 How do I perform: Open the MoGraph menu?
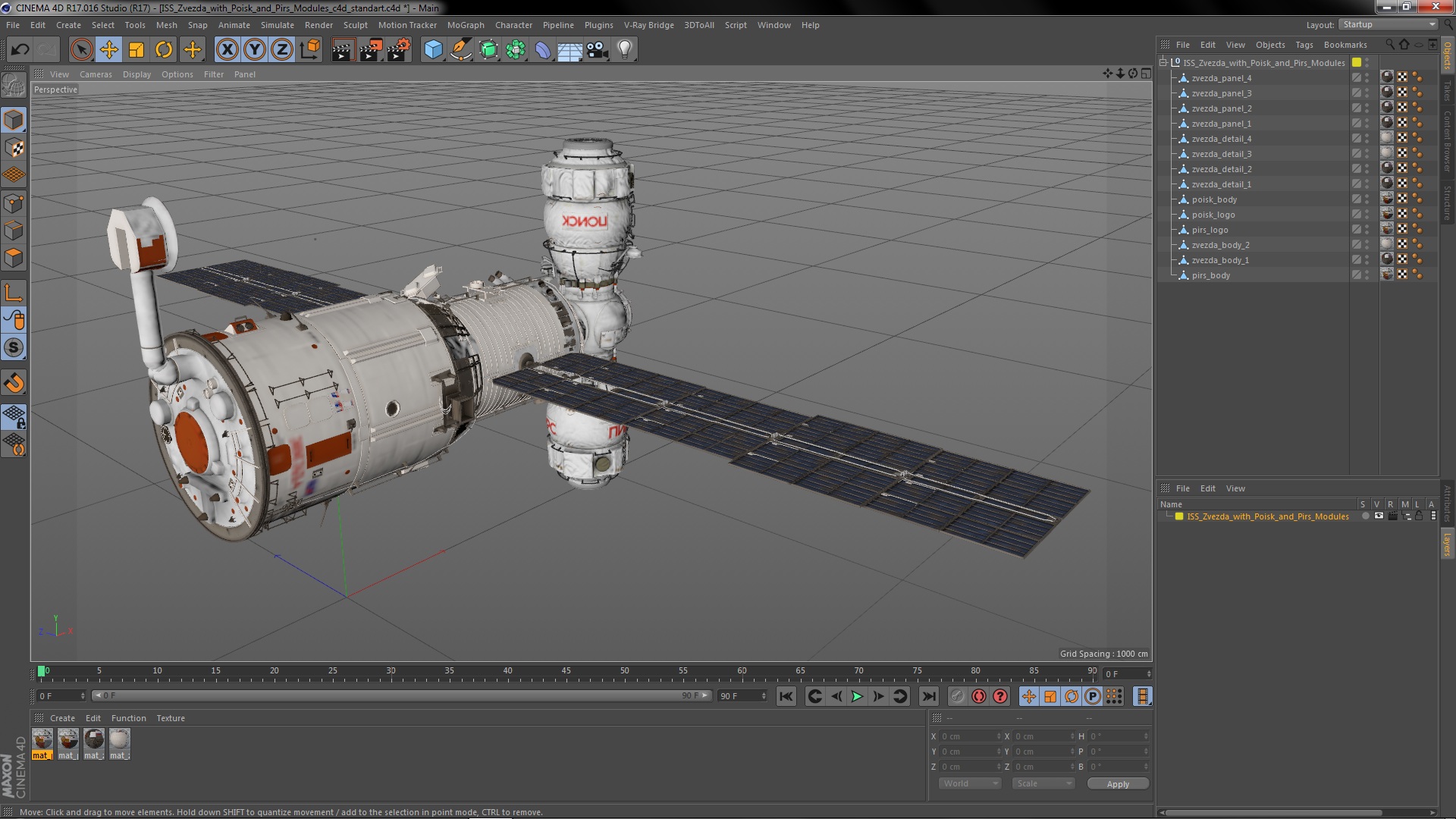pyautogui.click(x=465, y=25)
